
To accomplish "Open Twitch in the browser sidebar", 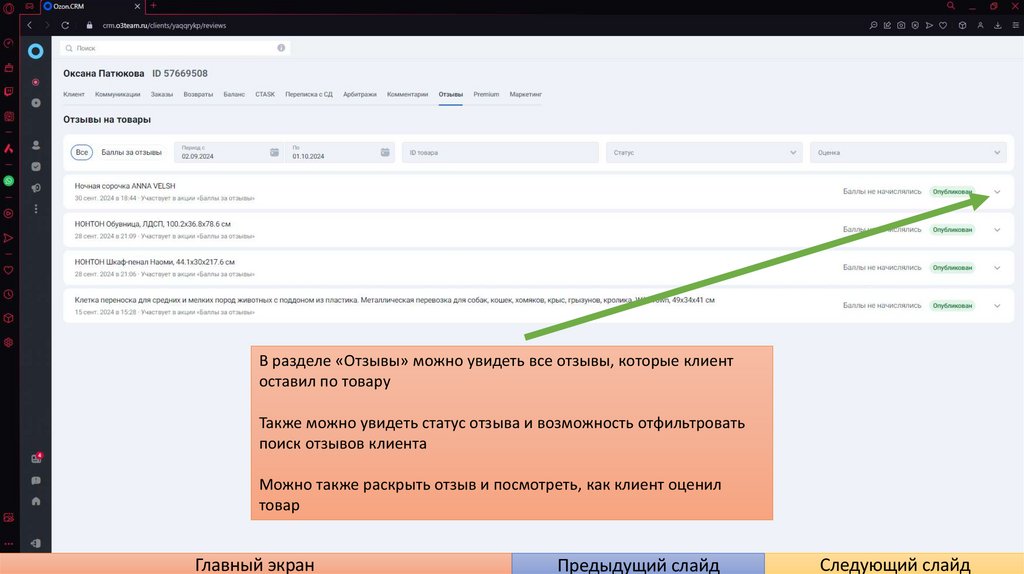I will (8, 92).
